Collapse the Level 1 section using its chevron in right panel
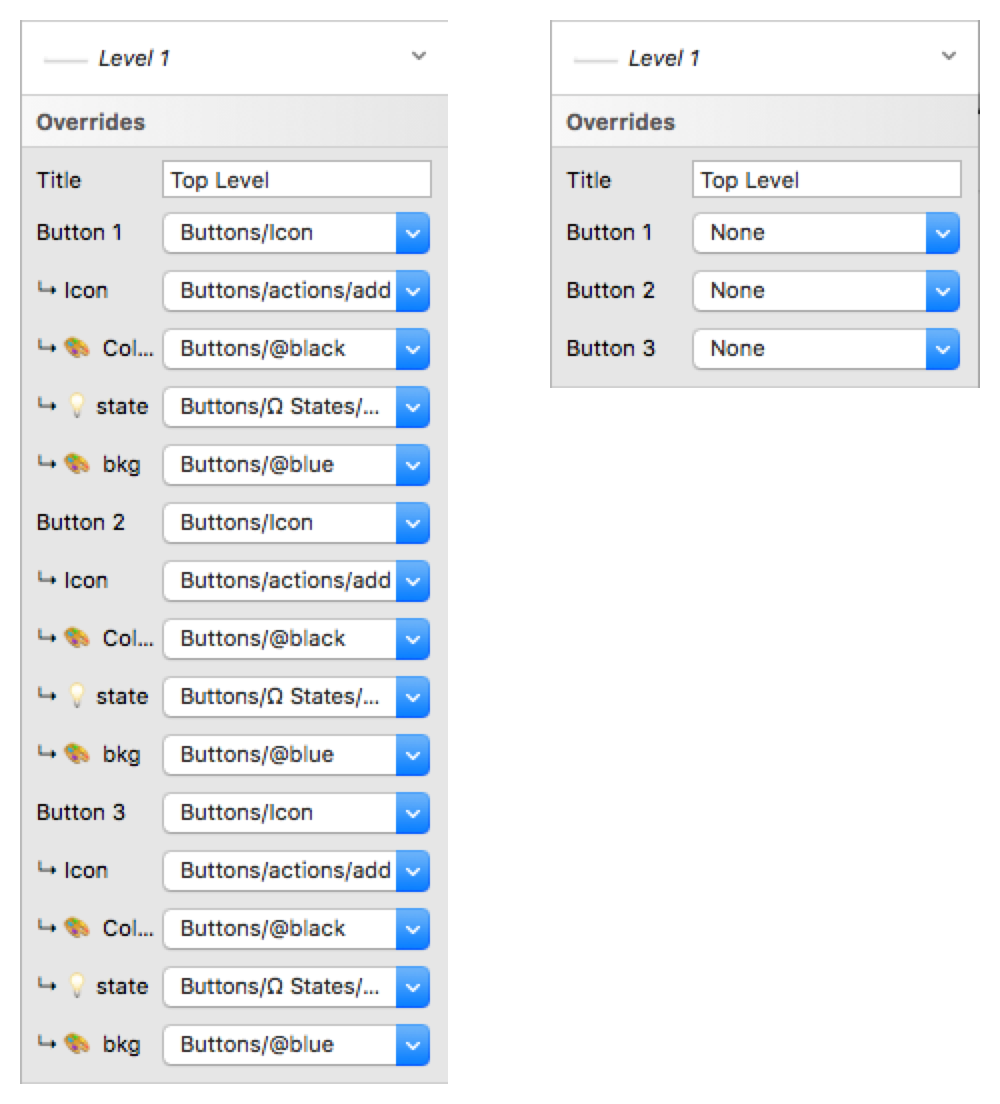The height and width of the screenshot is (1104, 1000). (948, 57)
